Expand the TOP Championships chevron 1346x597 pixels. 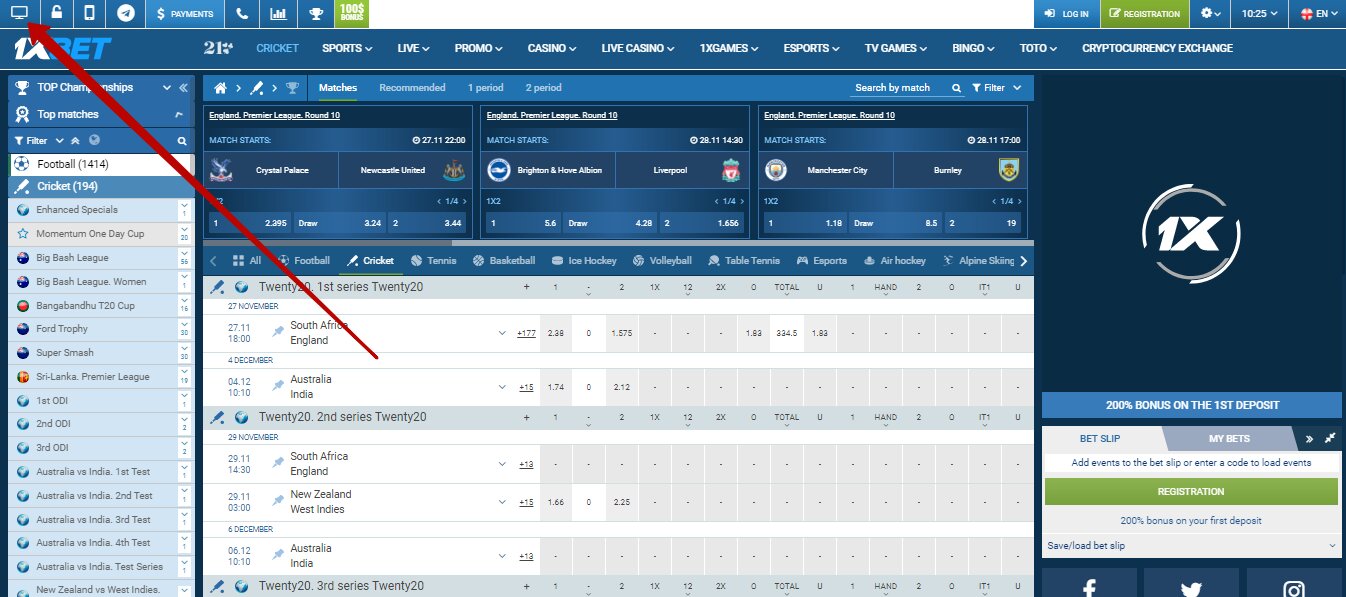click(x=167, y=88)
